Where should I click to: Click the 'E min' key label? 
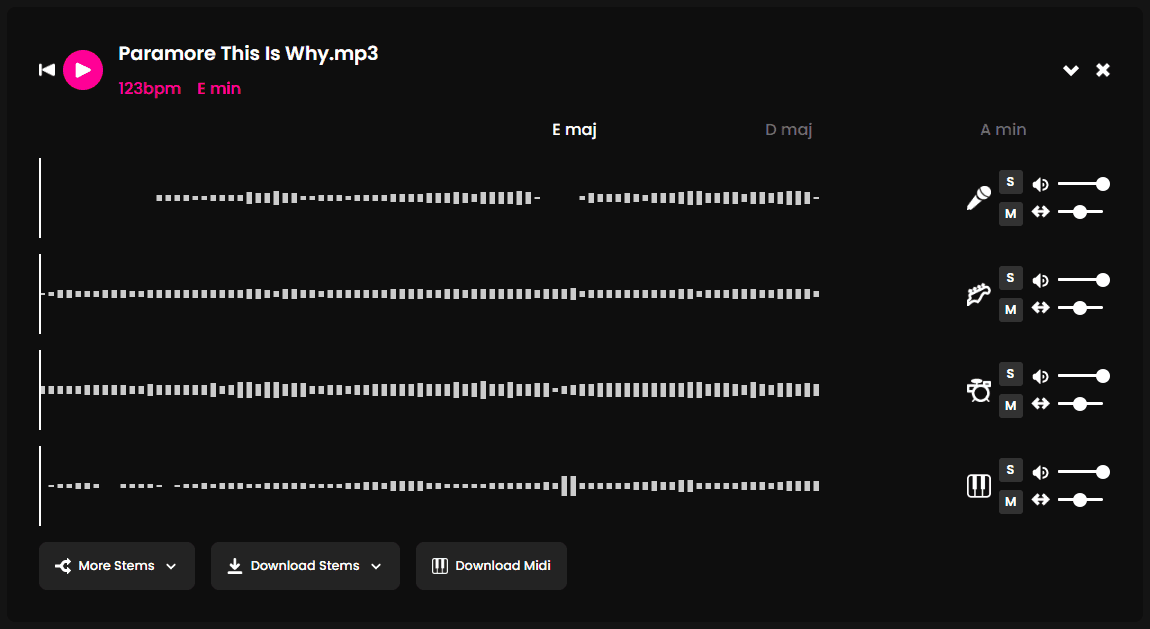[219, 88]
